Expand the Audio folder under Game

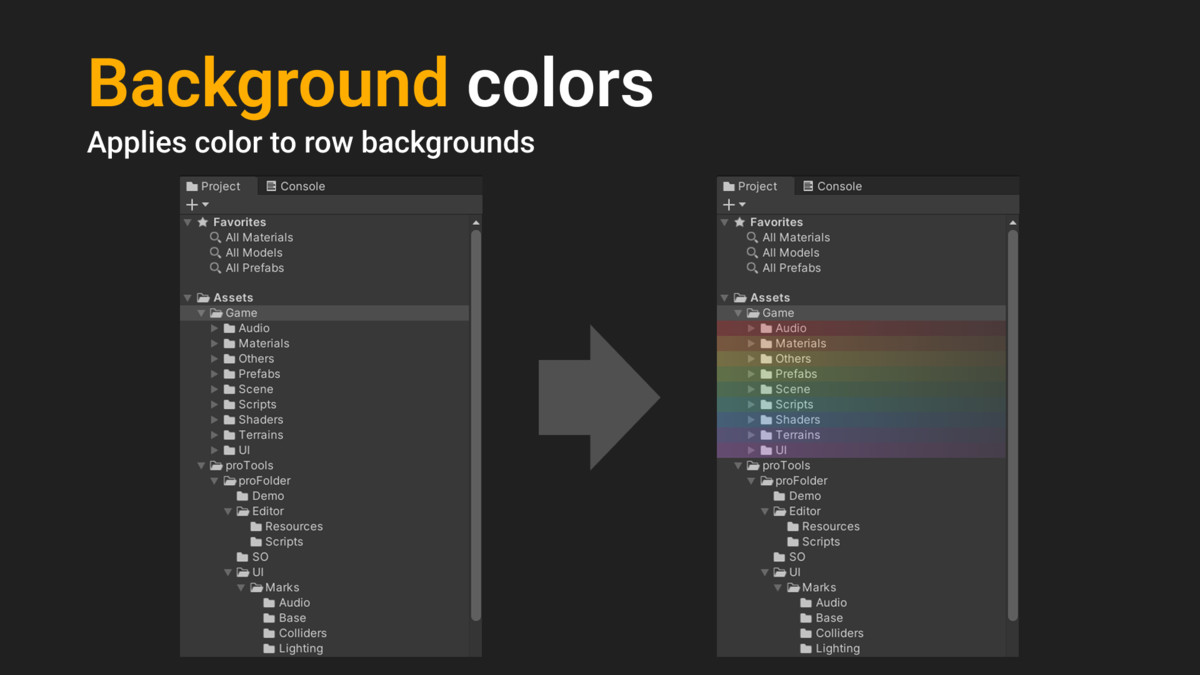tap(215, 327)
